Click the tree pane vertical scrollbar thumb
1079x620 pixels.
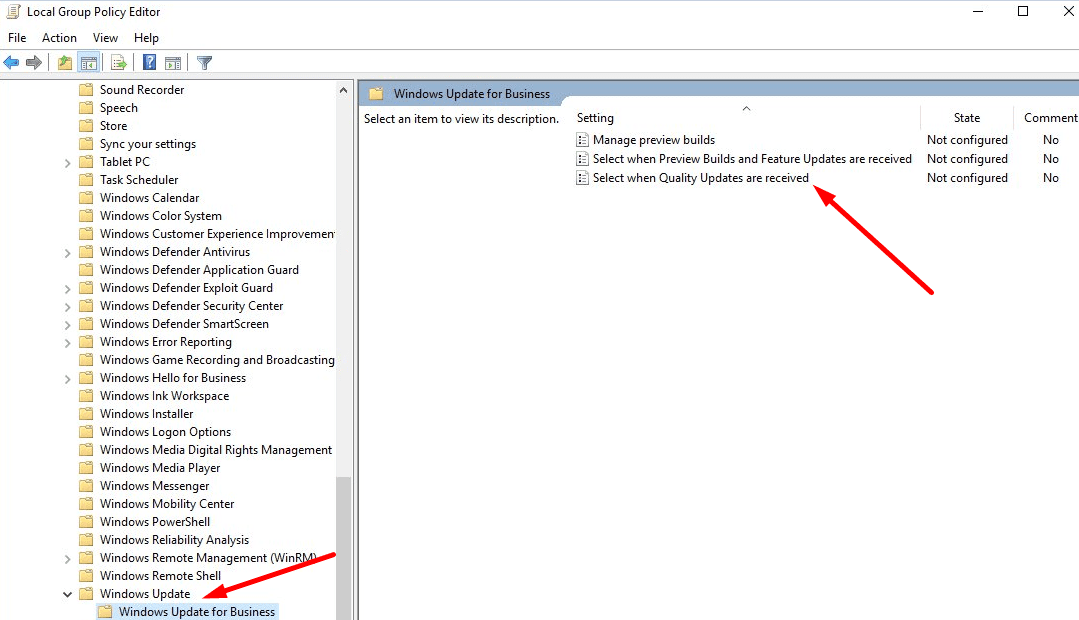tap(343, 548)
